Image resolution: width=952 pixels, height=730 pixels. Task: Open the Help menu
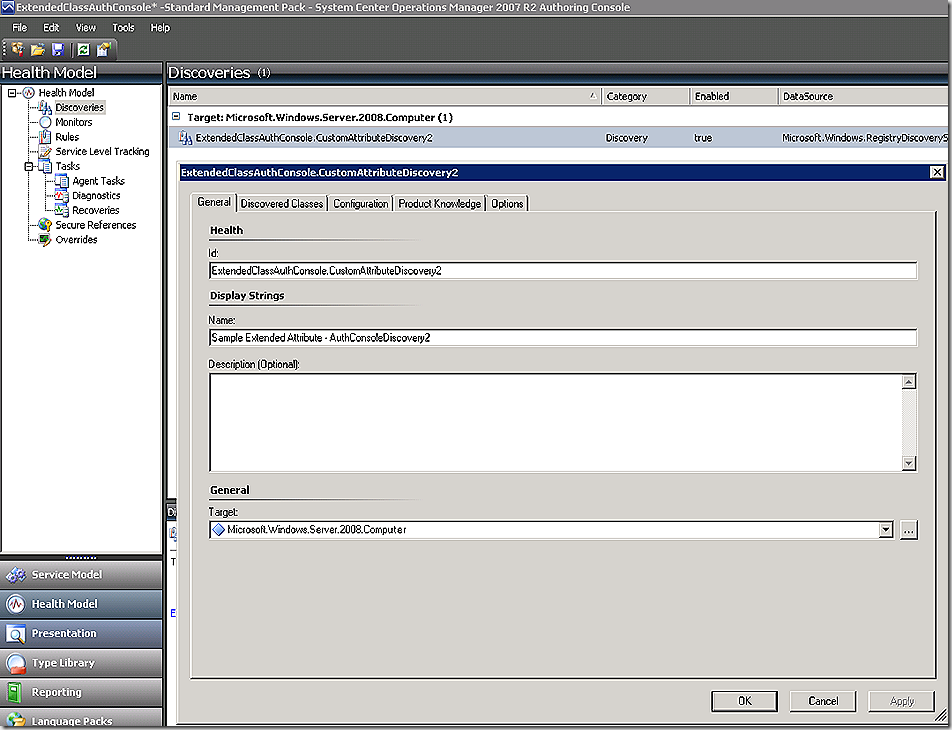160,28
